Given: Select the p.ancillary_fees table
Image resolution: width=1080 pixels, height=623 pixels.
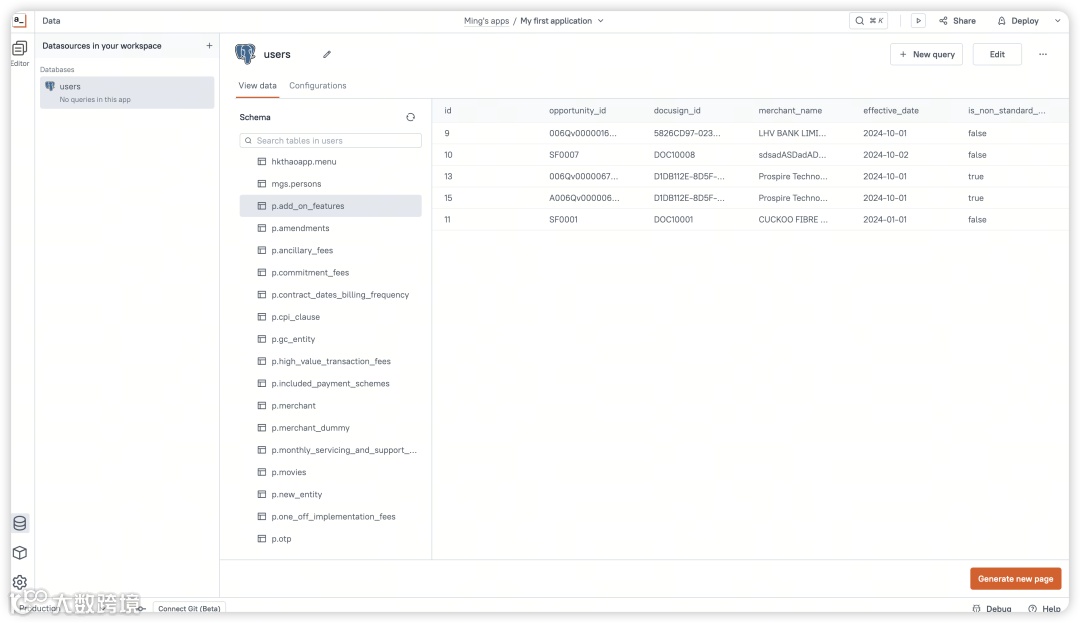Looking at the screenshot, I should click(331, 251).
